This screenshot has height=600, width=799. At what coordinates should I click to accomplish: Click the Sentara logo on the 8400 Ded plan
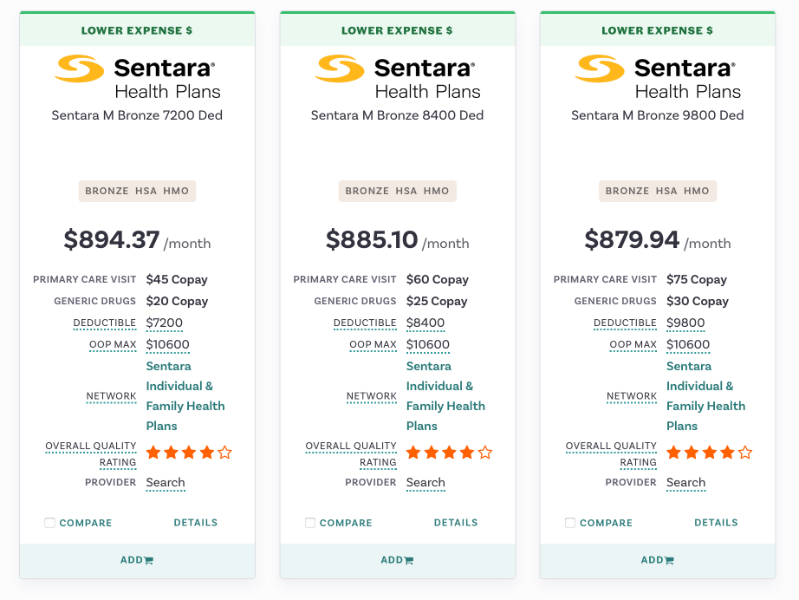click(397, 77)
